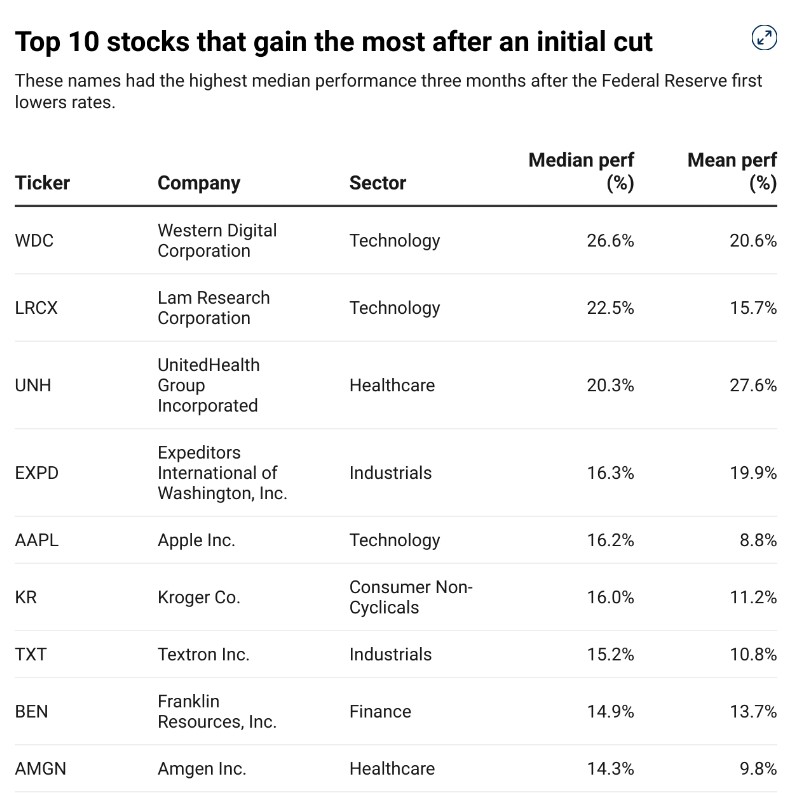This screenshot has height=793, width=795.
Task: Click the Kroger Co. company name
Action: (199, 597)
